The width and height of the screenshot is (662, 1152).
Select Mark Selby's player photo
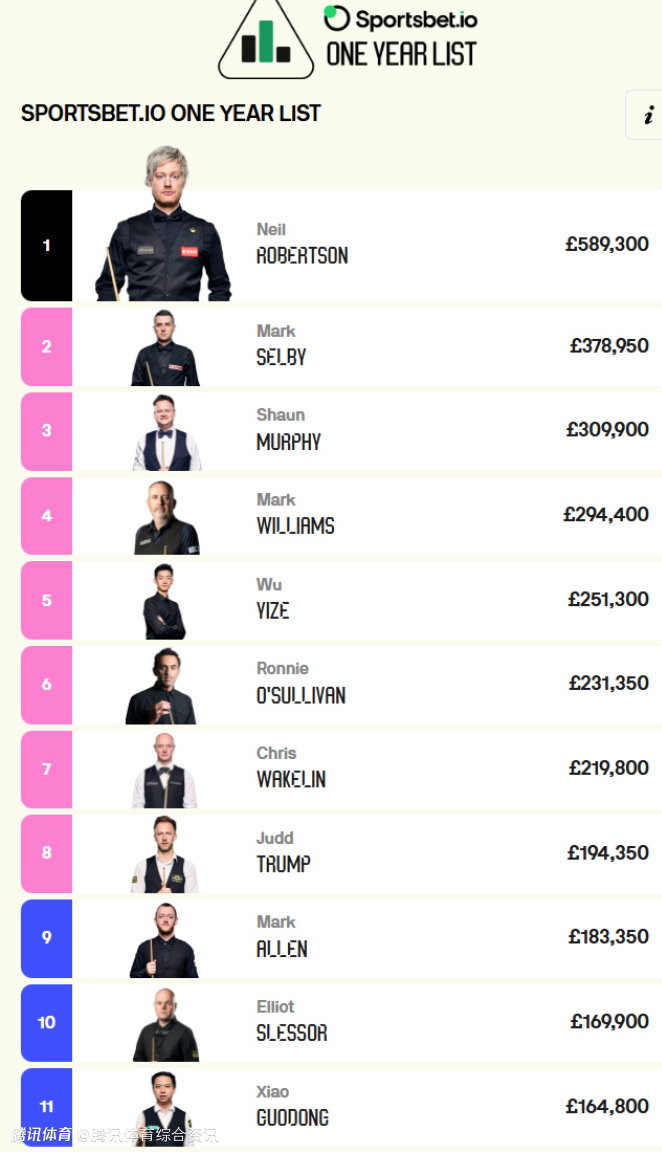[x=166, y=348]
